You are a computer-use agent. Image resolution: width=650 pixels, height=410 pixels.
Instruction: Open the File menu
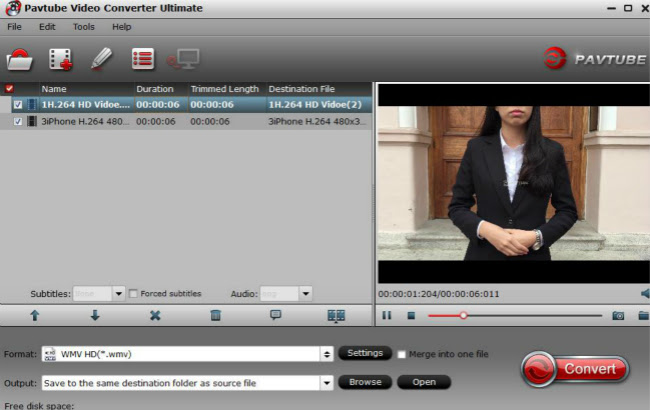(15, 27)
